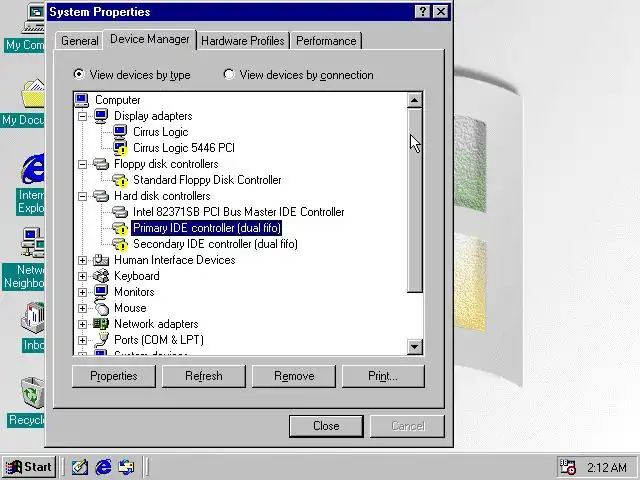The height and width of the screenshot is (480, 640).
Task: Click the device list scrollbar thumb
Action: tap(415, 200)
